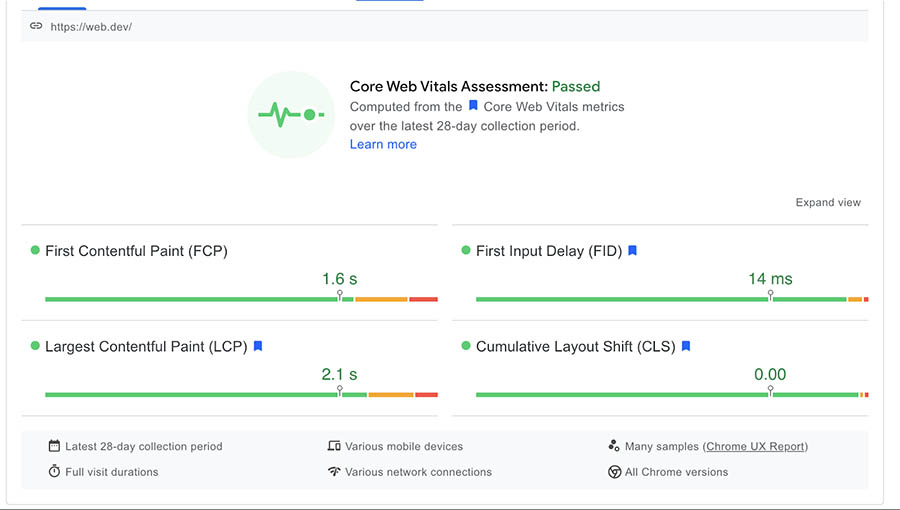The width and height of the screenshot is (900, 510).
Task: Click the First Contentful Paint 1.6 s marker
Action: click(x=340, y=296)
